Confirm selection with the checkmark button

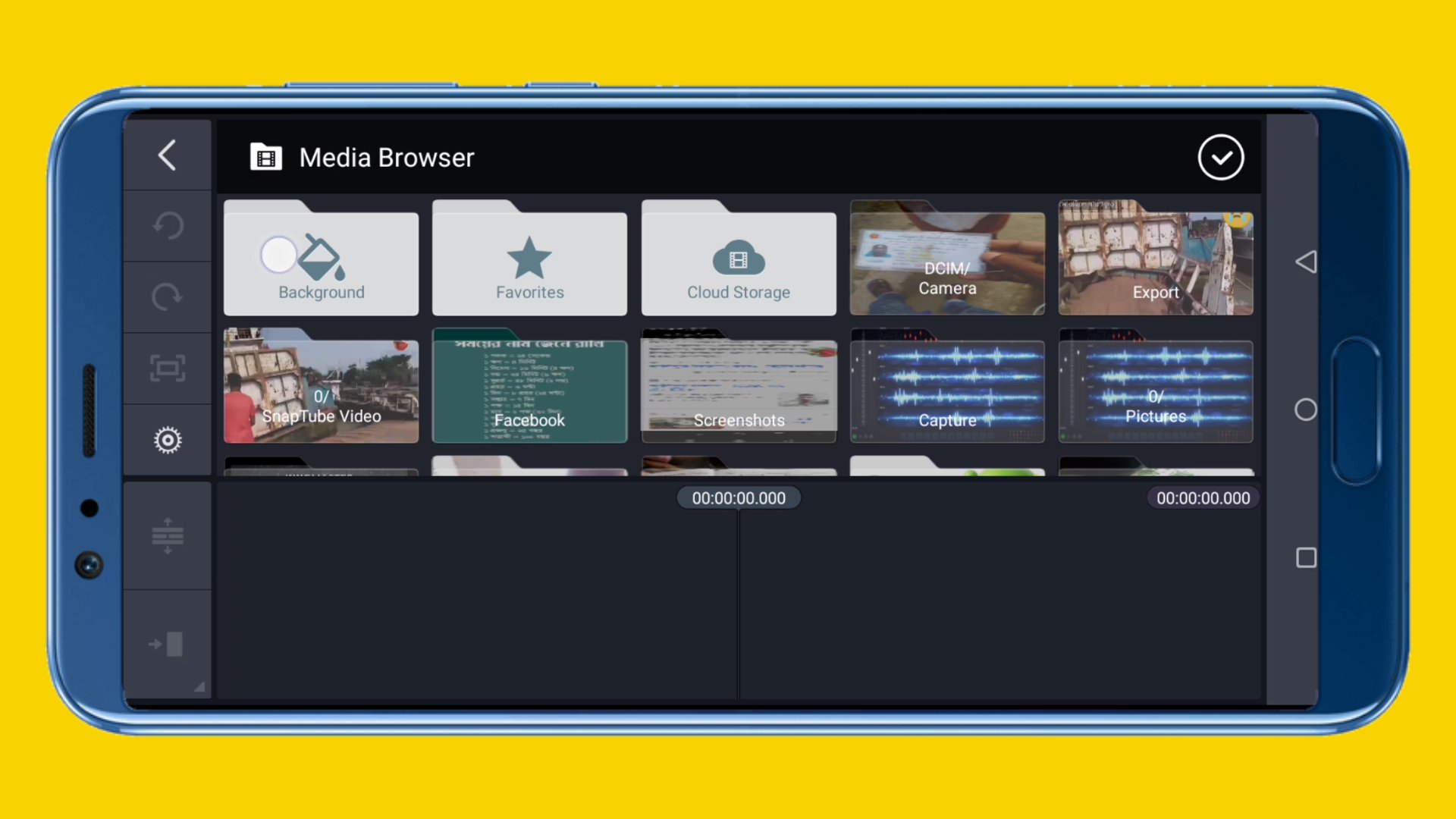tap(1220, 158)
